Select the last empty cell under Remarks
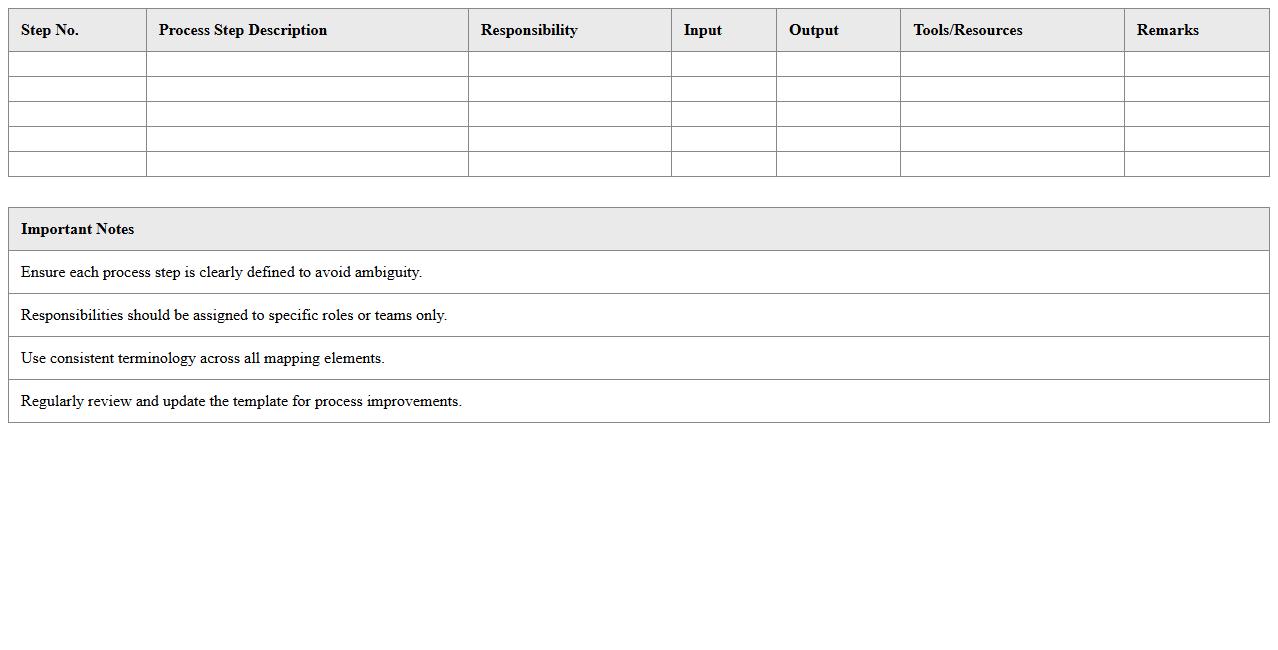 pos(1196,164)
